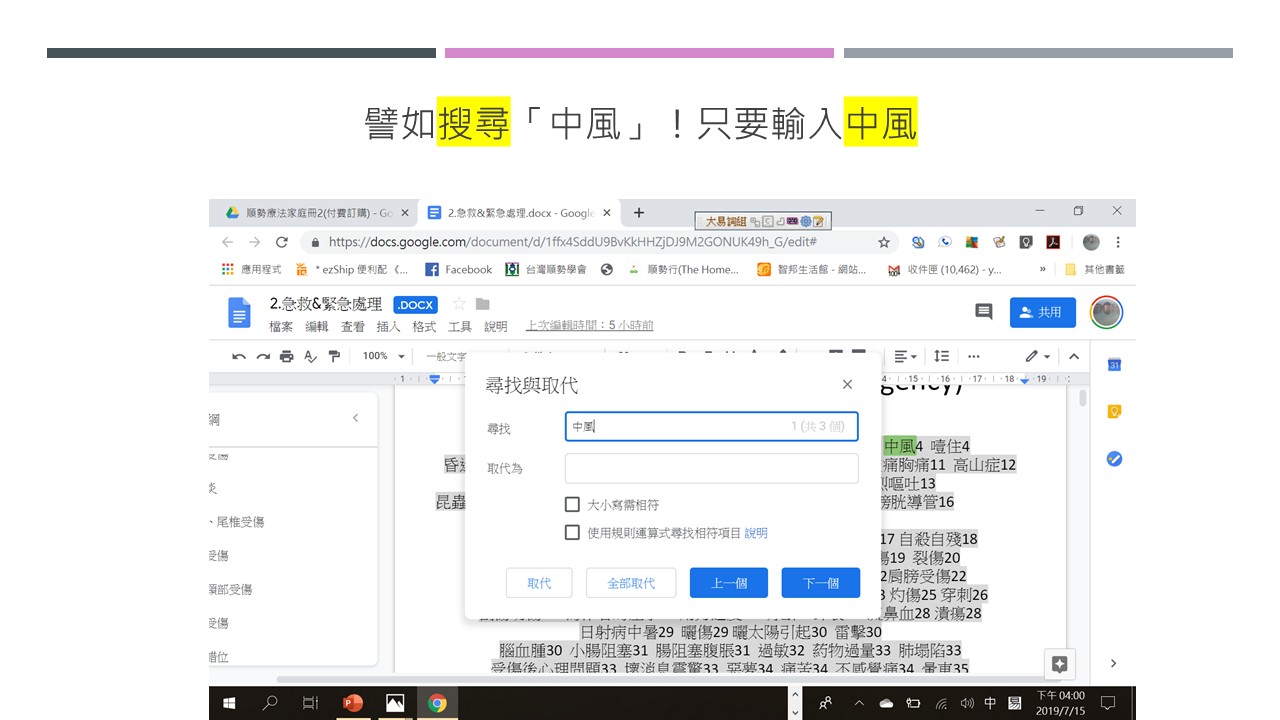
Task: Open the 說明 menu in the menu bar
Action: click(x=496, y=327)
